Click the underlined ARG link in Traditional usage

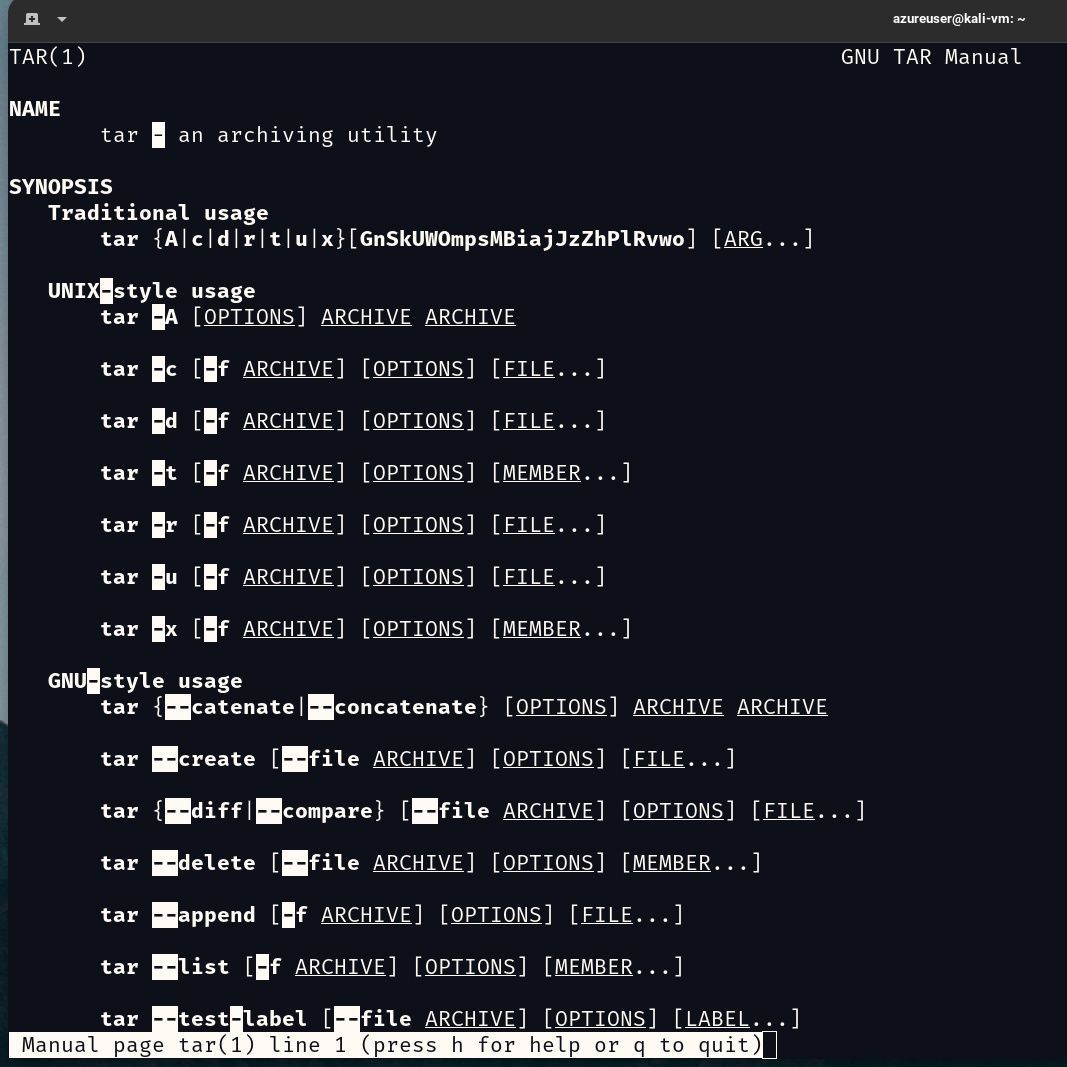pos(742,238)
